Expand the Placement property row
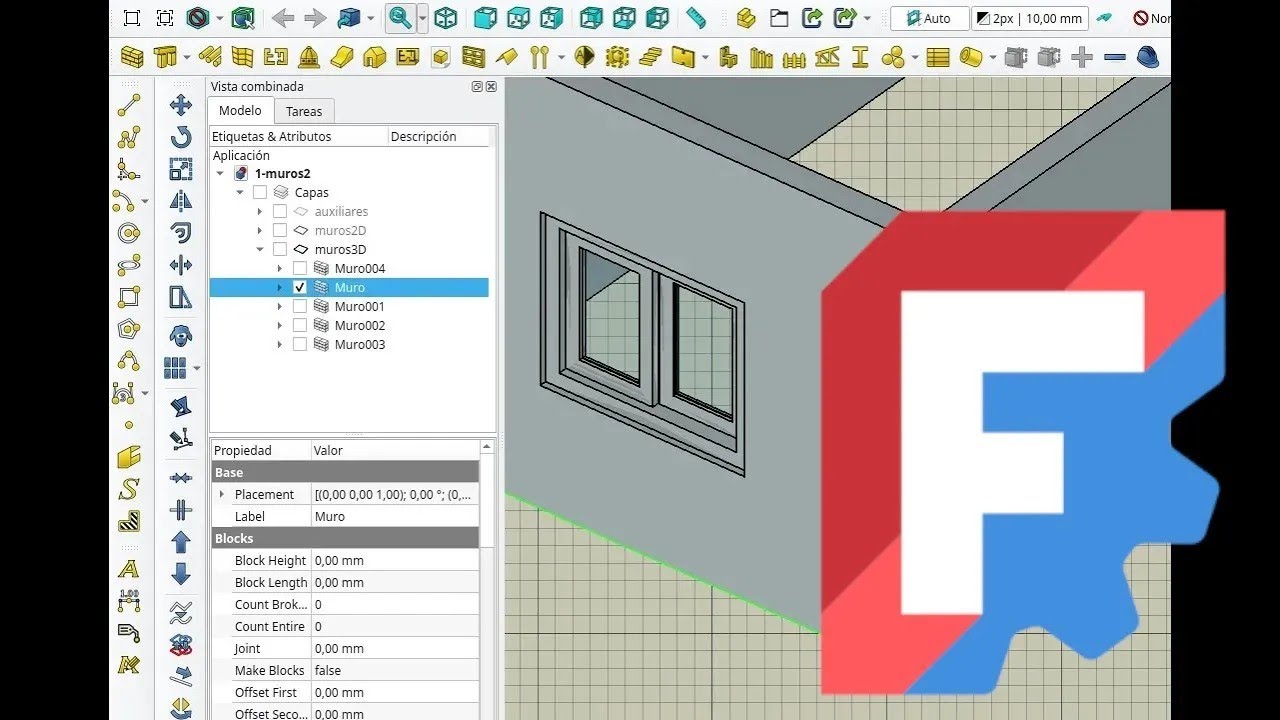The image size is (1280, 720). tap(221, 495)
